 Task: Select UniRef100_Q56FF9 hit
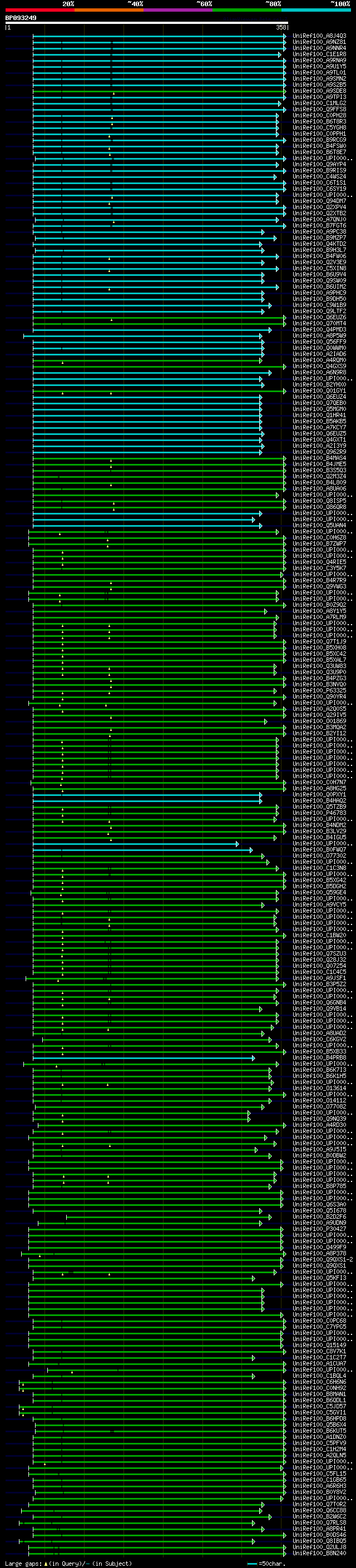tap(319, 342)
